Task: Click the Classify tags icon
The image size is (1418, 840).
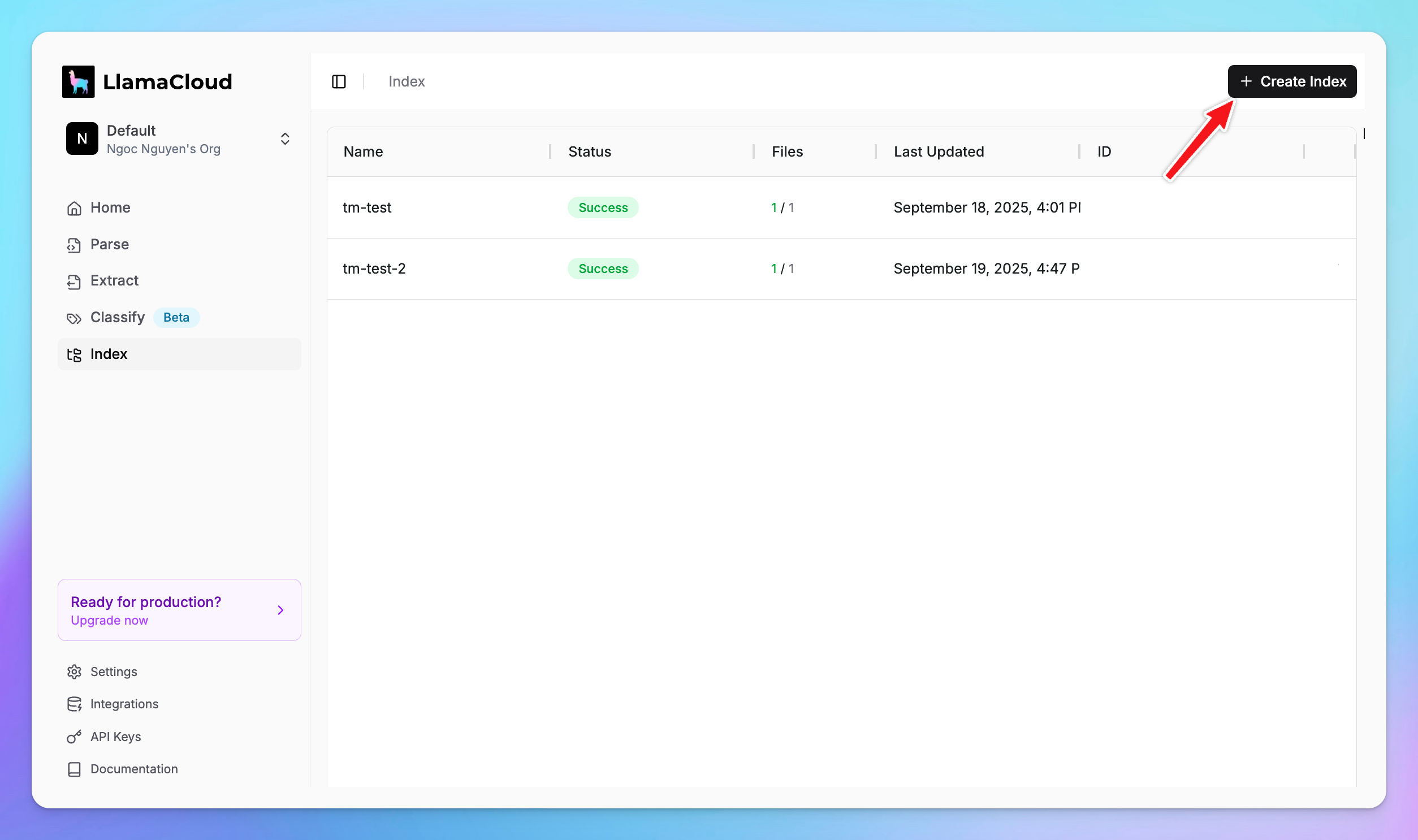Action: 74,318
